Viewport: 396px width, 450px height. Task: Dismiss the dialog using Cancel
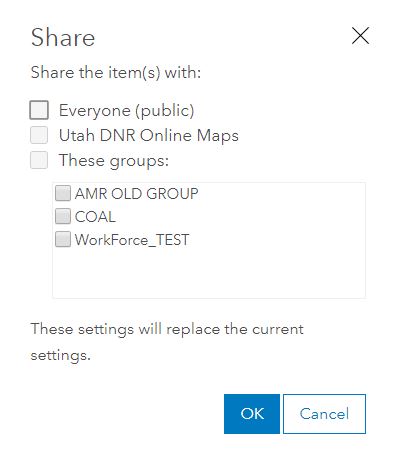point(324,414)
